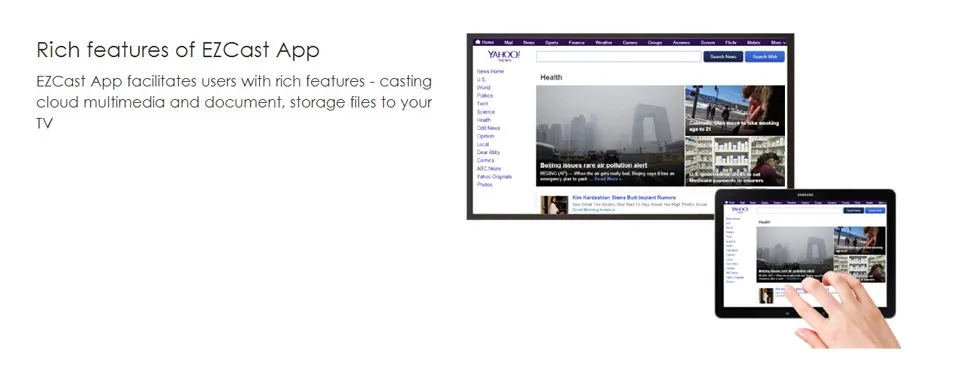Screen dimensions: 960x366
Task: Open Mail in the TV's Yahoo top bar
Action: click(508, 43)
